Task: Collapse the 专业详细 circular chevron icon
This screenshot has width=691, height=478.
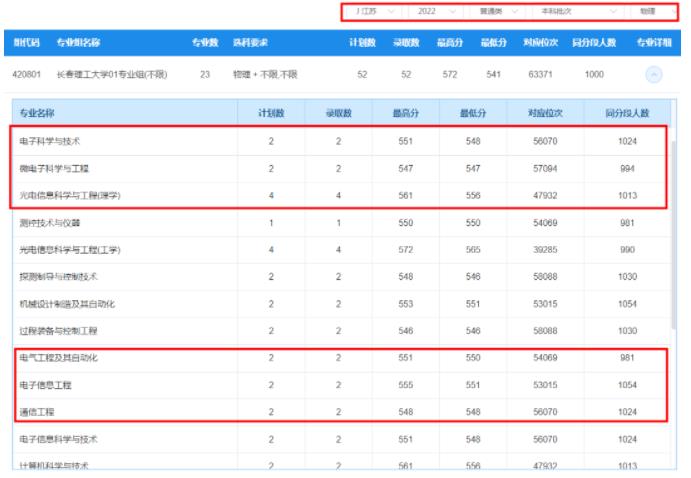Action: point(654,74)
